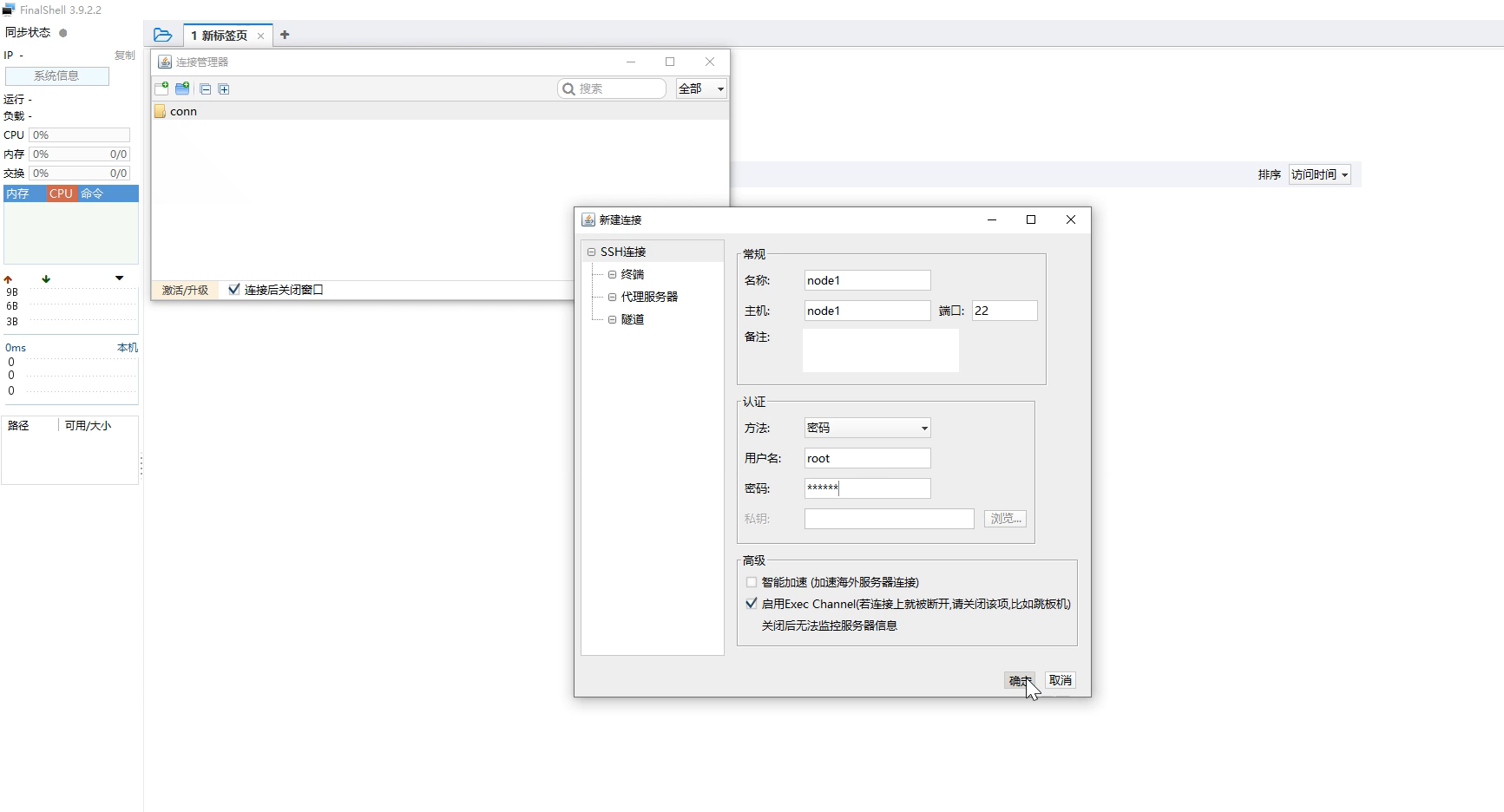
Task: Select the conn folder in connection list
Action: (x=184, y=111)
